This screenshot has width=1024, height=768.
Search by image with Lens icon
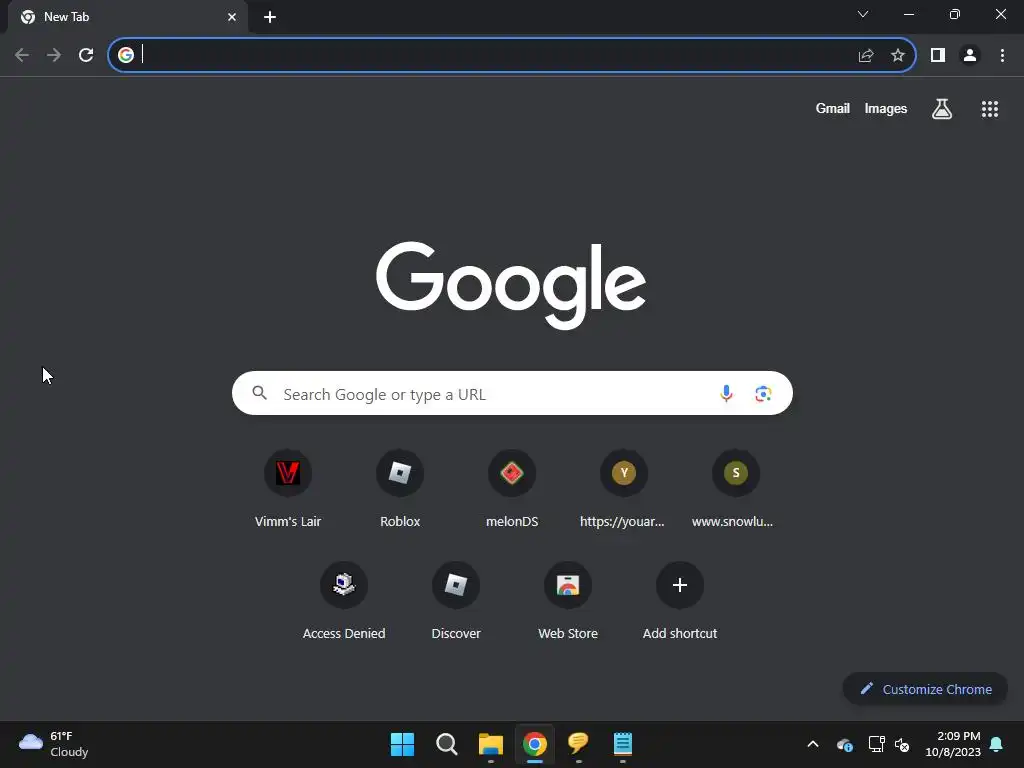point(763,394)
